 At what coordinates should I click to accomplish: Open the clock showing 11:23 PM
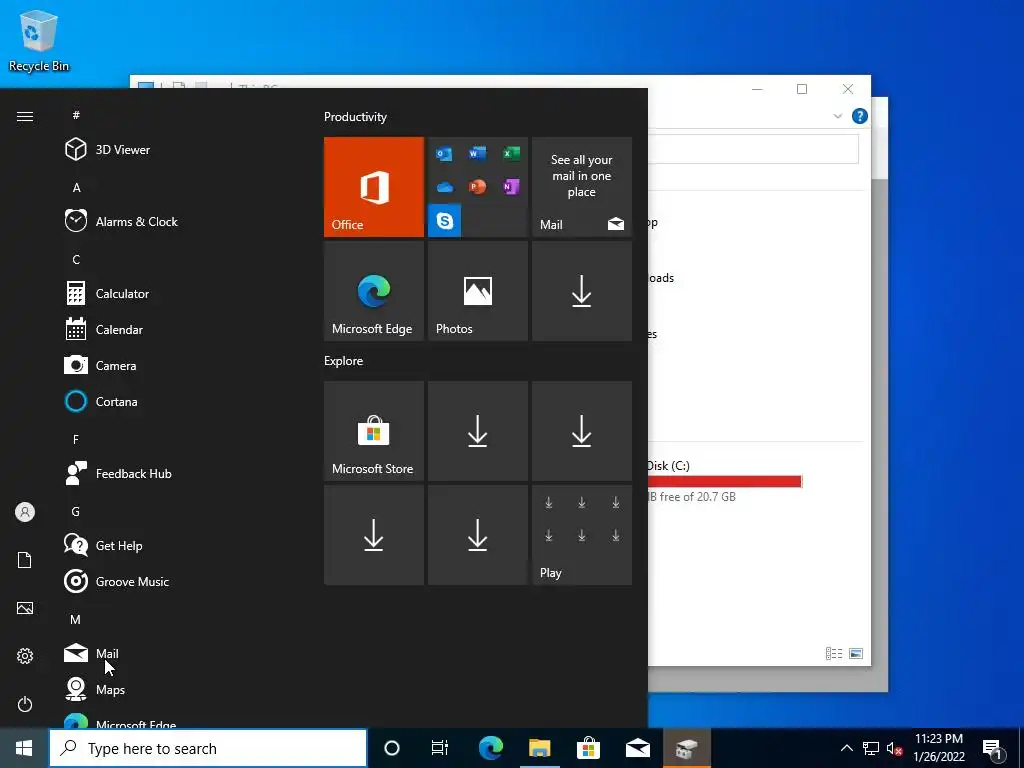938,748
